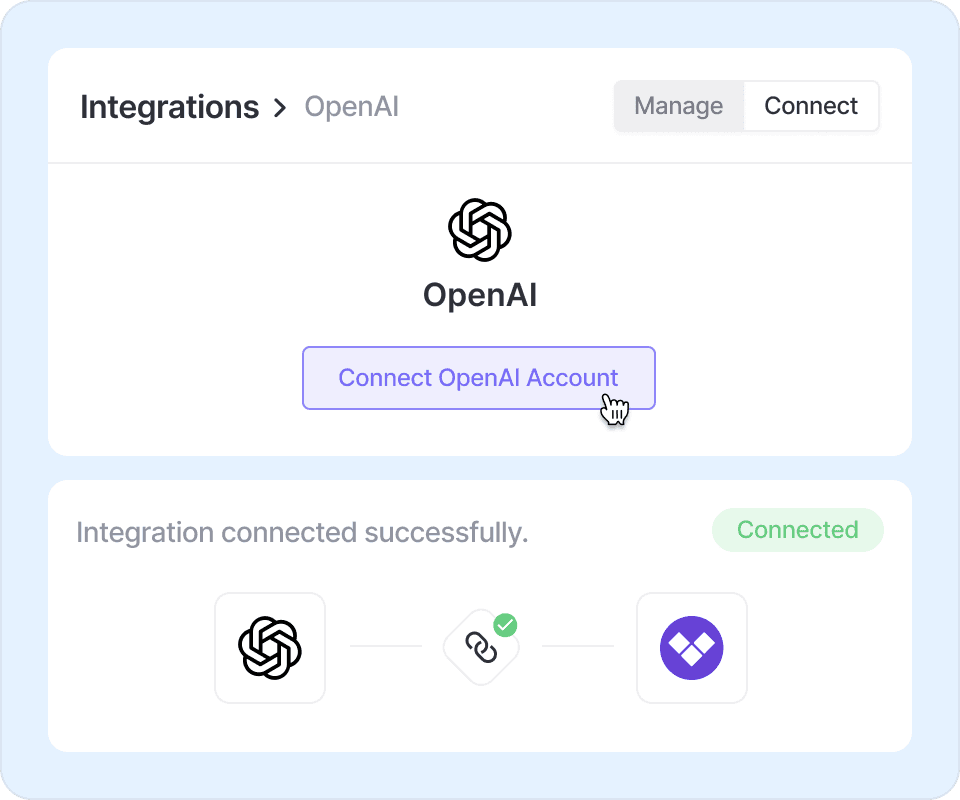This screenshot has width=960, height=800.
Task: Click the 'Integration connected successfully.' message
Action: [x=302, y=532]
